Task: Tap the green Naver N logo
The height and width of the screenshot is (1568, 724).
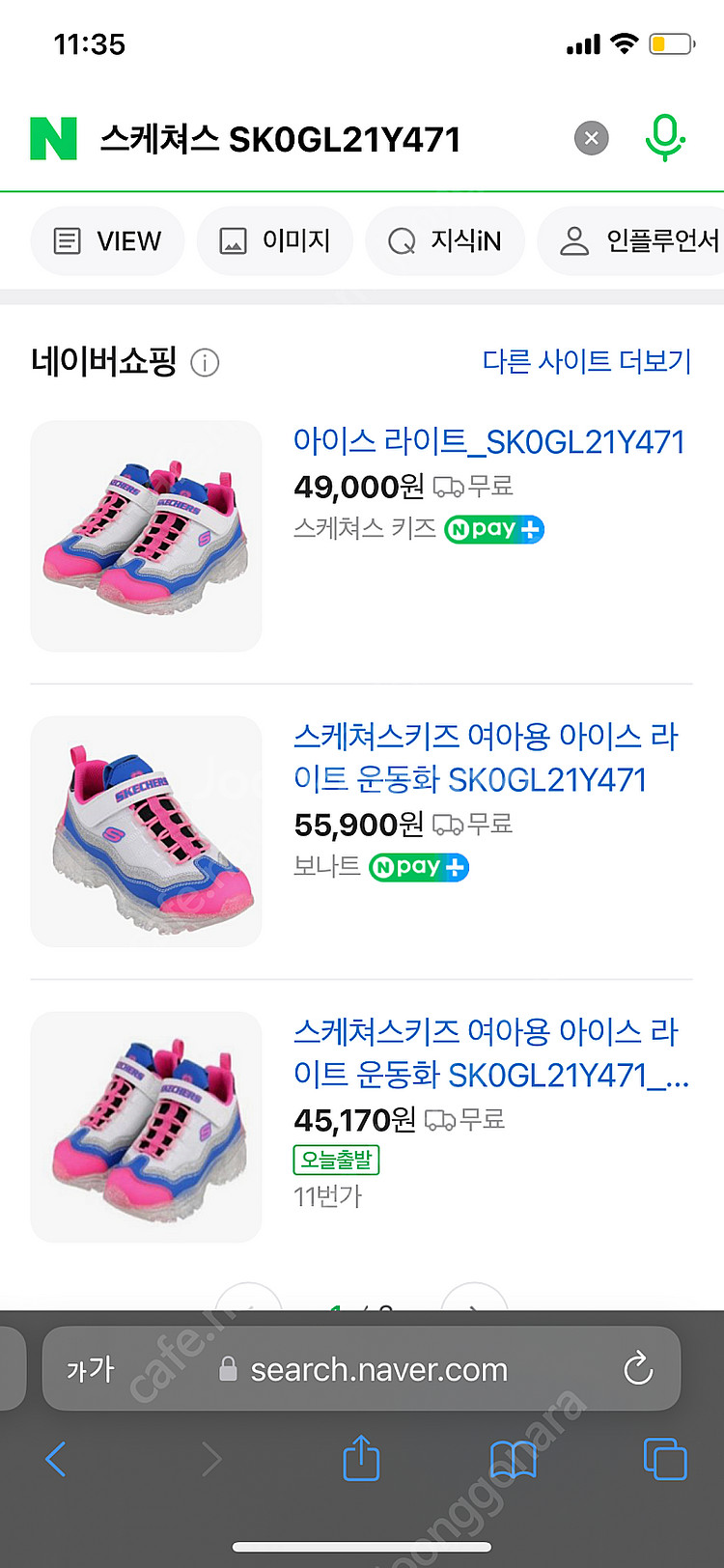Action: (x=54, y=139)
